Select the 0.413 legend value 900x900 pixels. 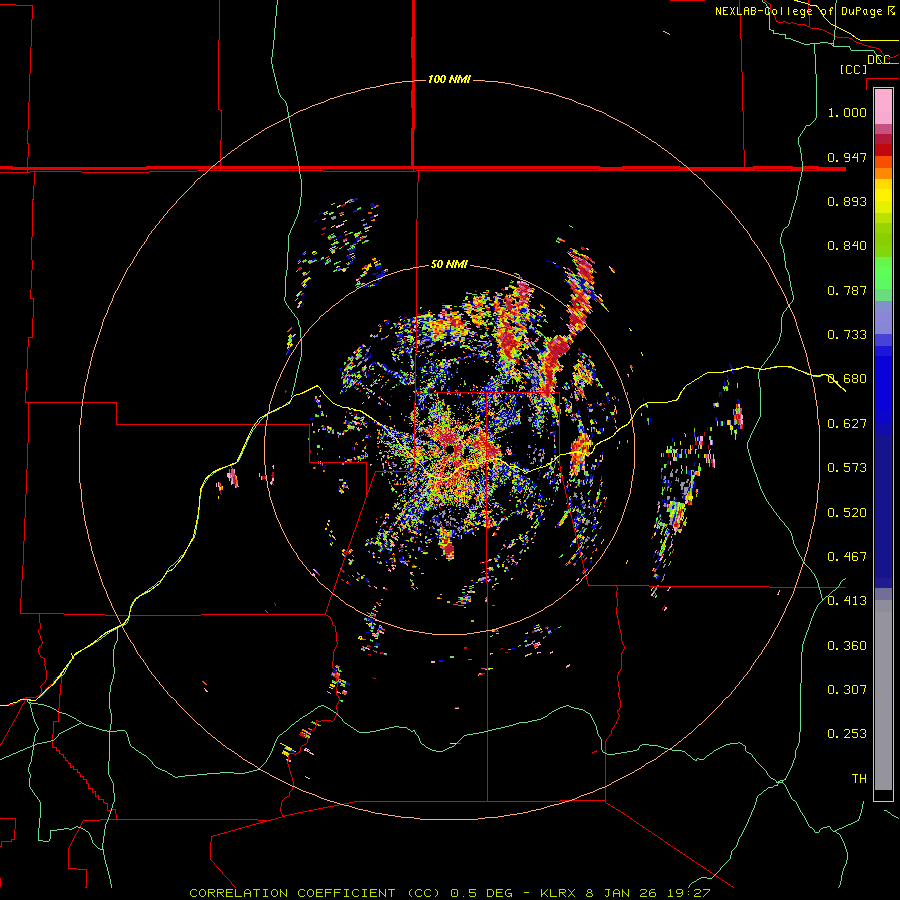tap(847, 601)
